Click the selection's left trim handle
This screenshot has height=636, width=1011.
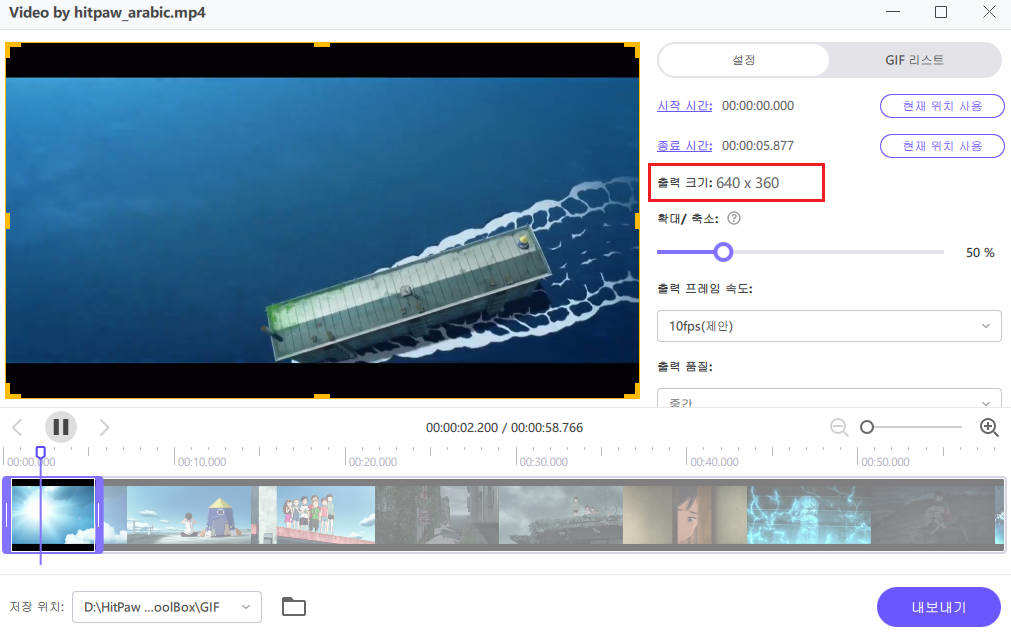coord(6,515)
